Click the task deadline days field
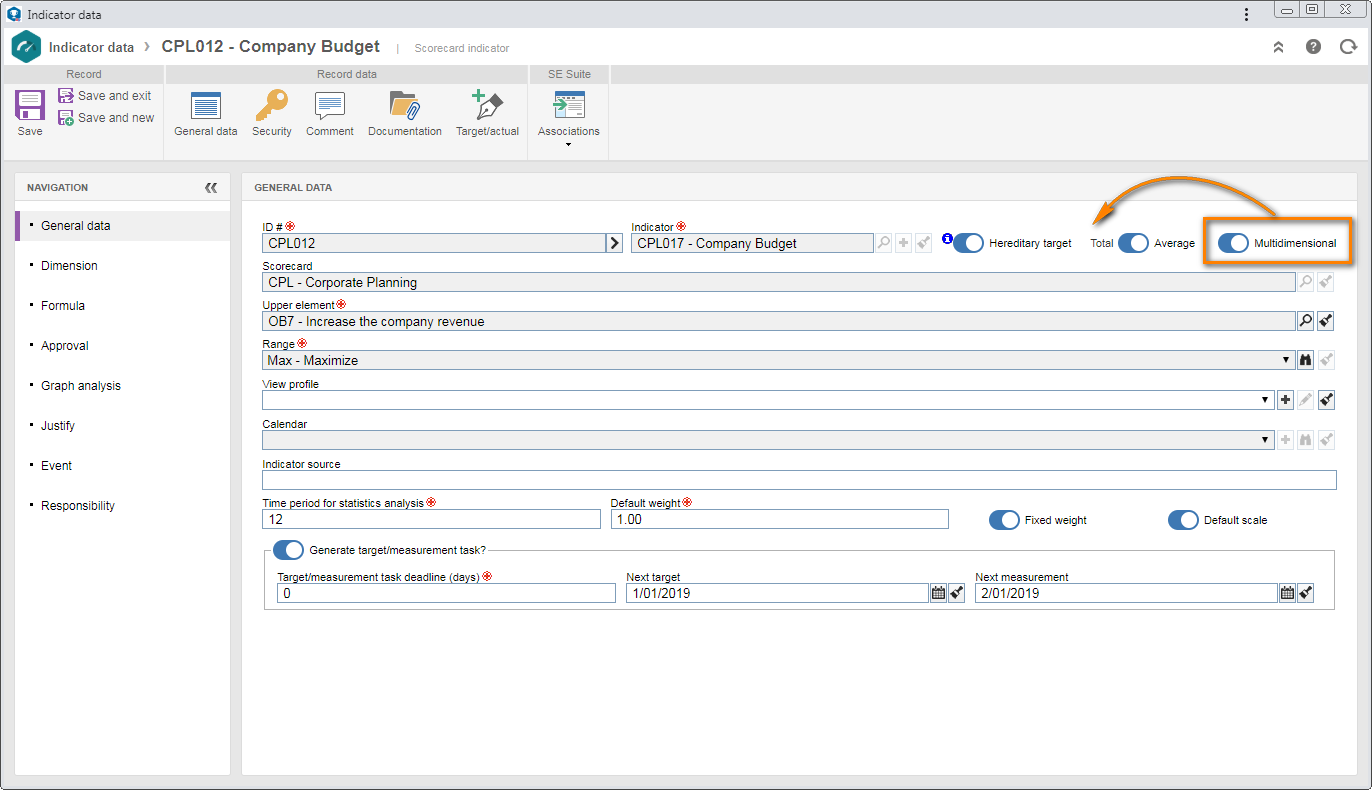 tap(447, 593)
